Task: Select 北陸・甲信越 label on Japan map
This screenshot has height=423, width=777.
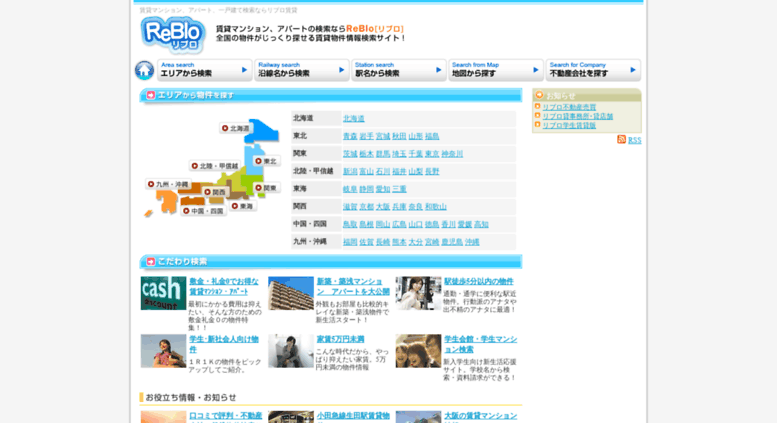Action: pos(215,166)
